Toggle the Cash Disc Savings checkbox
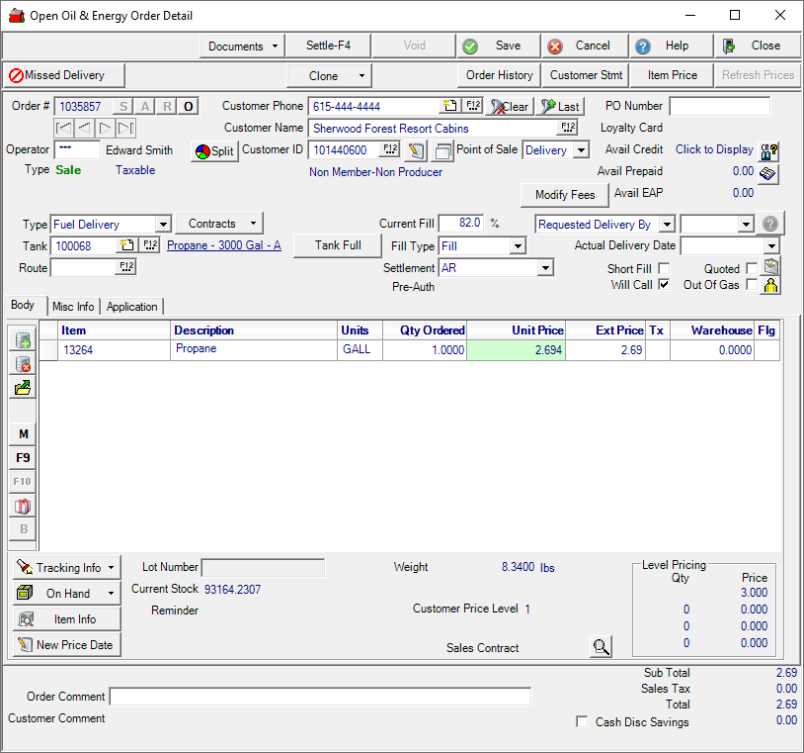 click(x=582, y=722)
